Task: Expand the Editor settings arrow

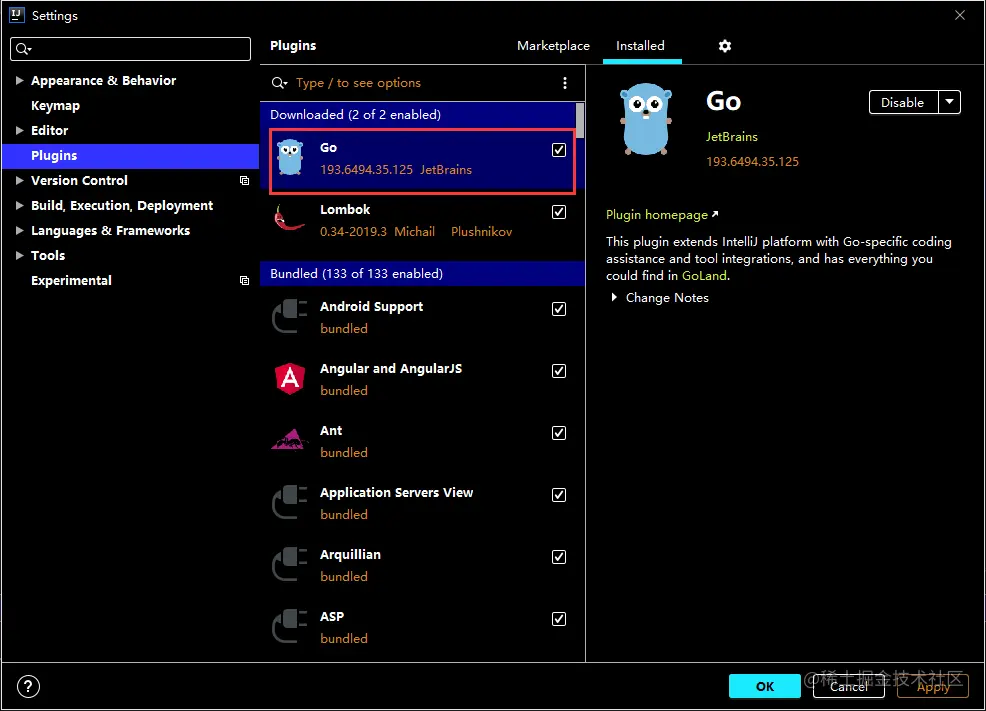Action: (x=19, y=130)
